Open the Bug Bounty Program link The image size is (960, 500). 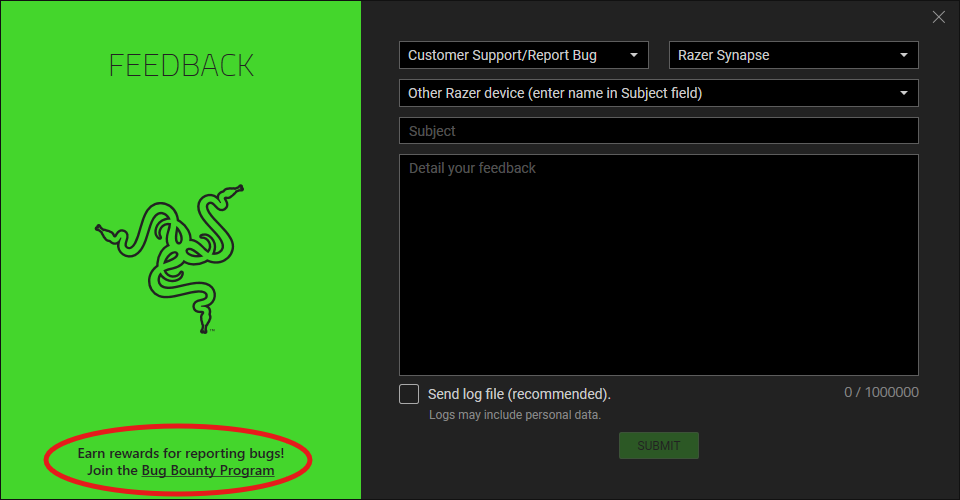(208, 471)
